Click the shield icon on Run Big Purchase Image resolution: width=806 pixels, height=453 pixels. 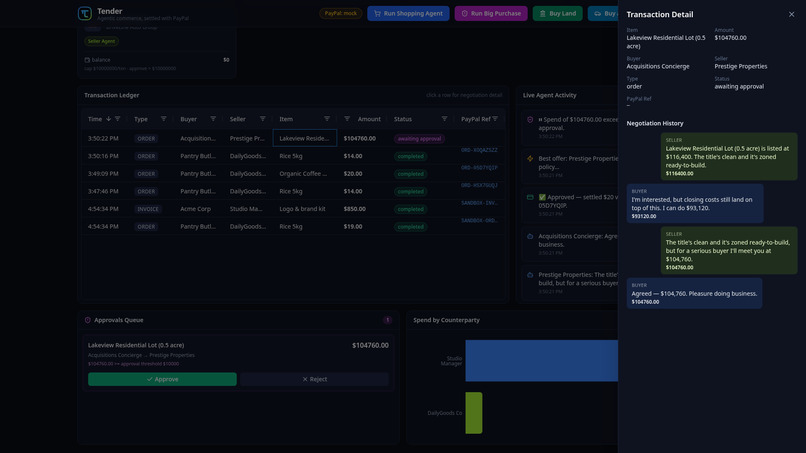click(x=465, y=13)
